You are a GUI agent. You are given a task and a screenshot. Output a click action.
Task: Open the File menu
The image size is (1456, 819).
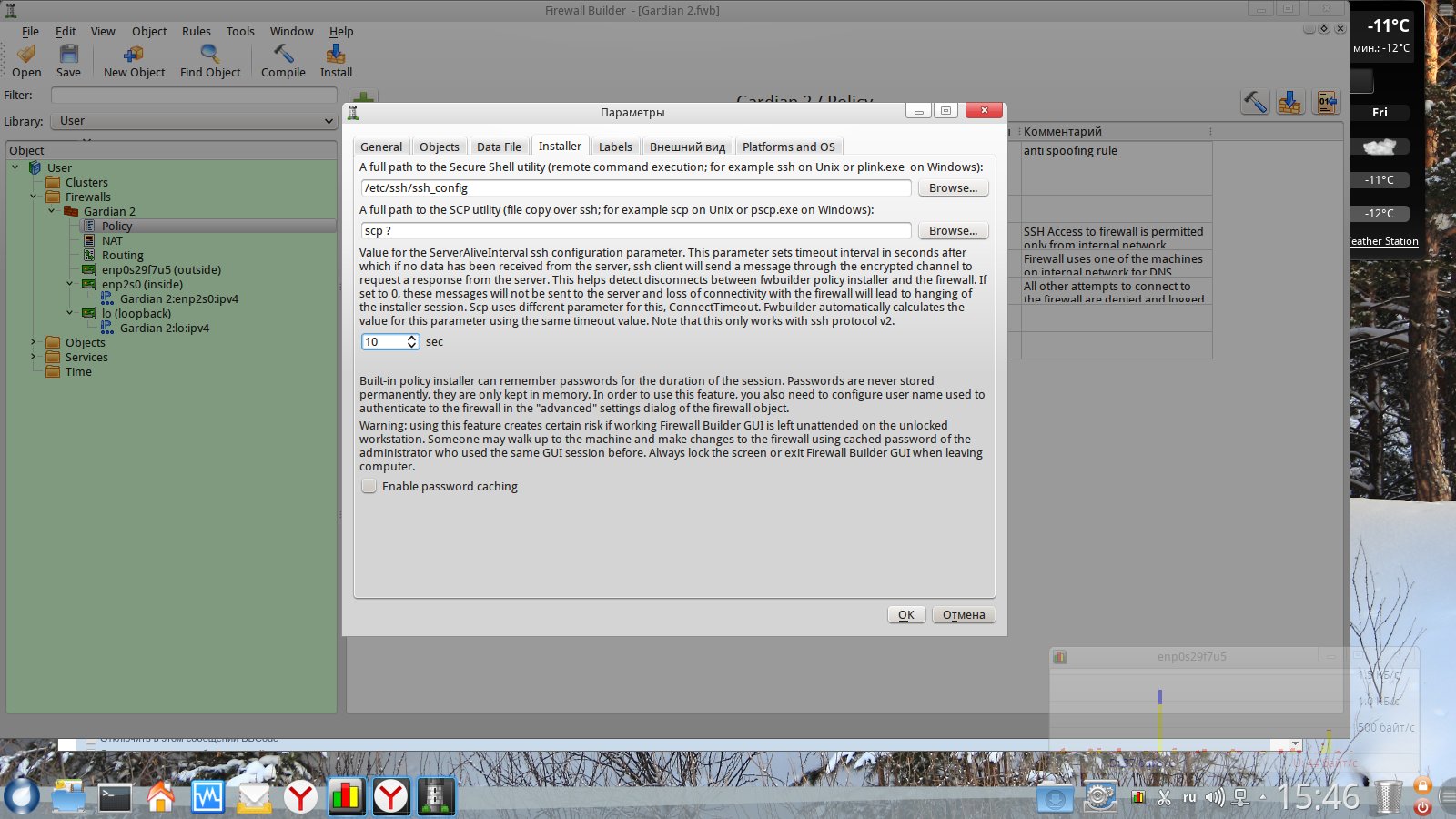coord(30,31)
